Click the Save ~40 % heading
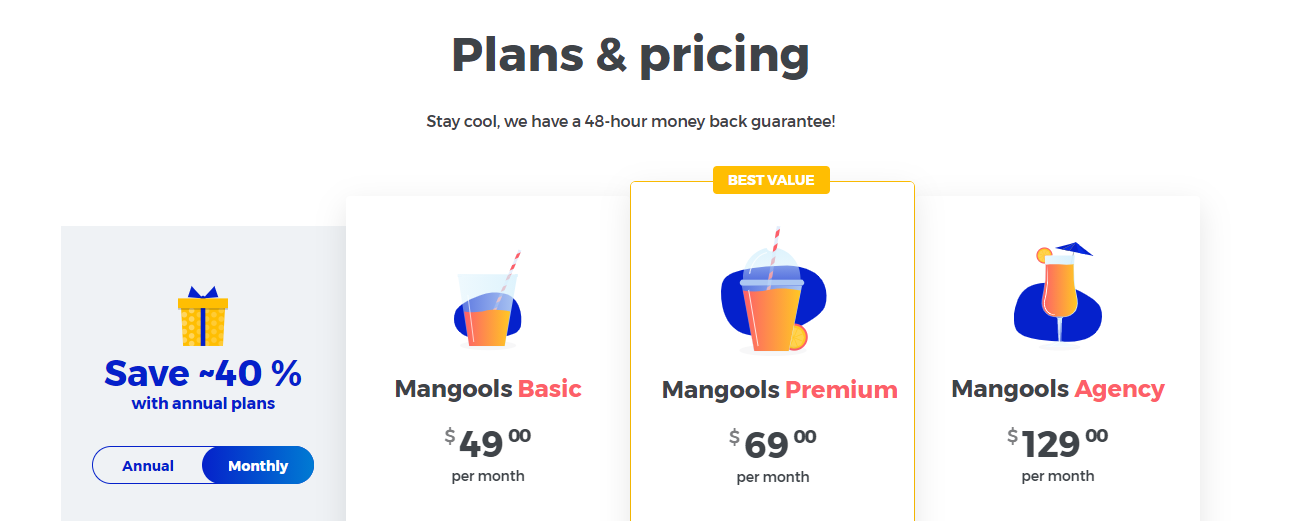Image resolution: width=1297 pixels, height=521 pixels. 203,373
